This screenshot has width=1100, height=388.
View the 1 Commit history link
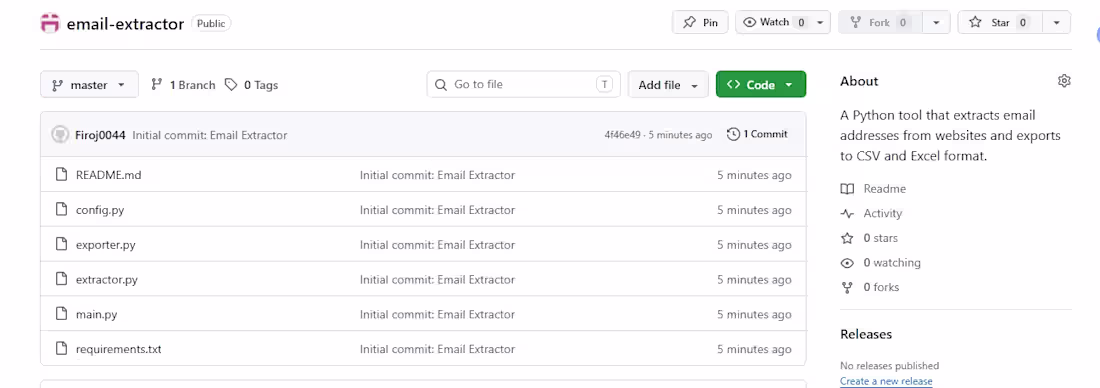point(758,134)
